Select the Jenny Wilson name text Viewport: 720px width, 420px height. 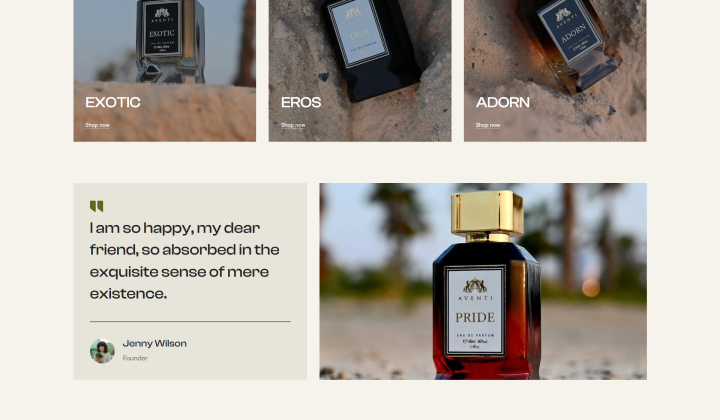(154, 343)
